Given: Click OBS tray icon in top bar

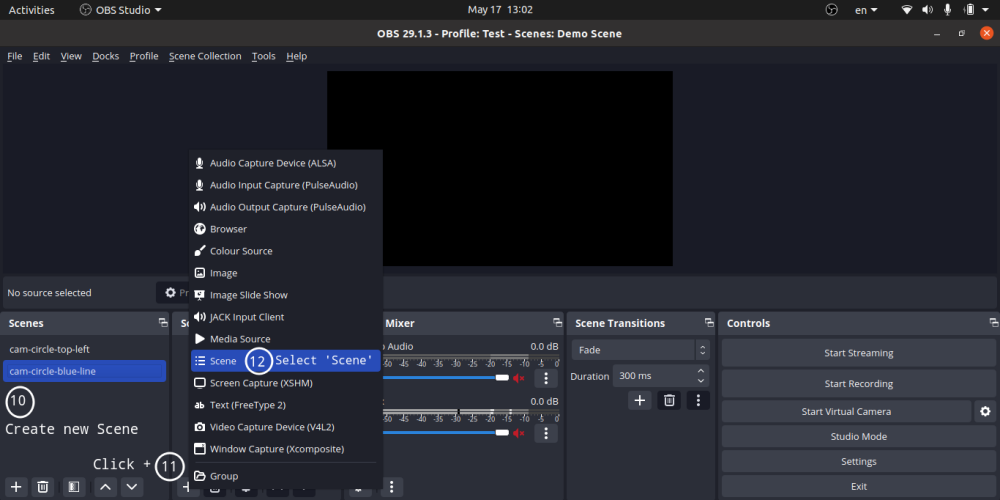Looking at the screenshot, I should [831, 10].
